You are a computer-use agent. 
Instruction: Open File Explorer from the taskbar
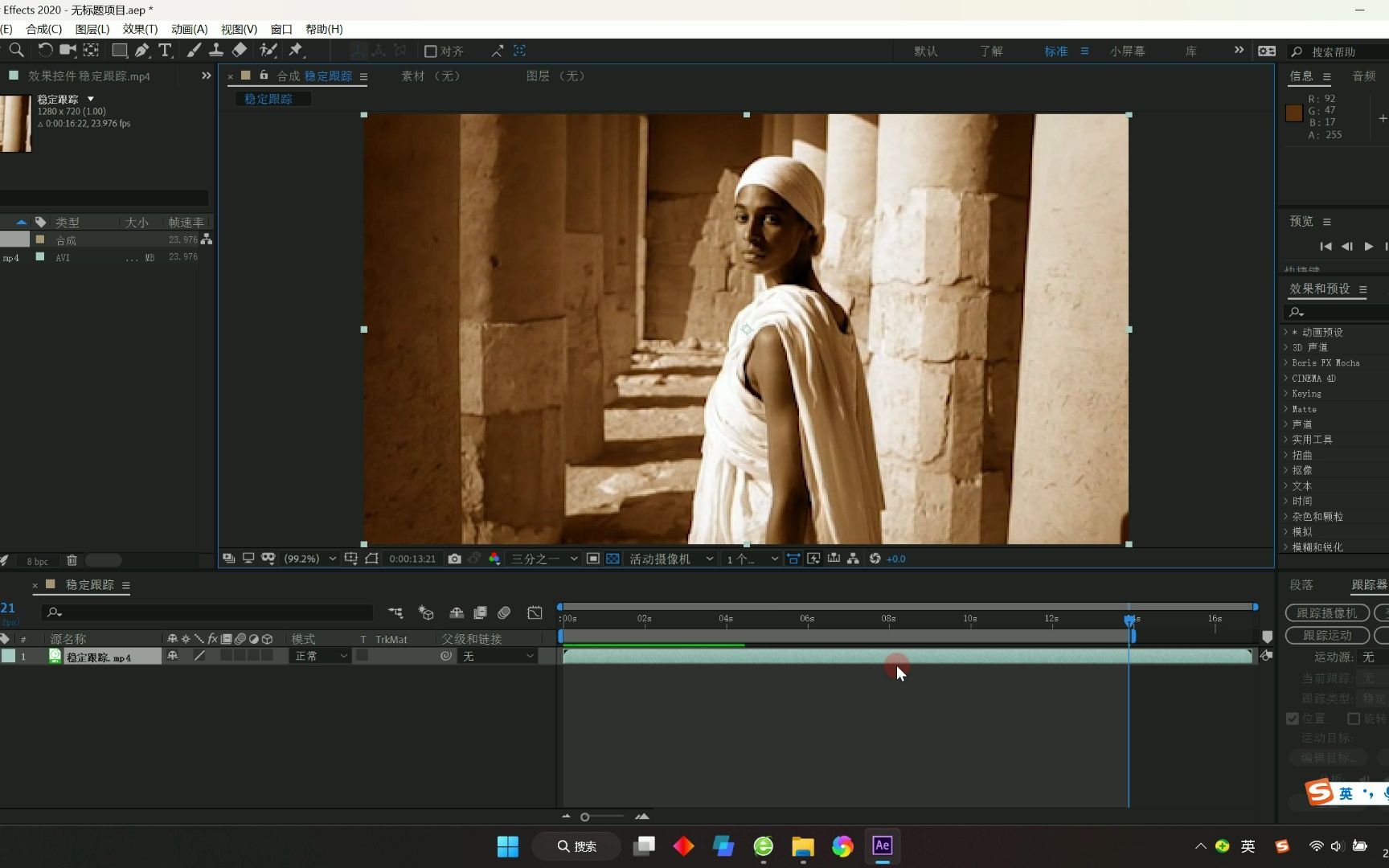(x=802, y=846)
